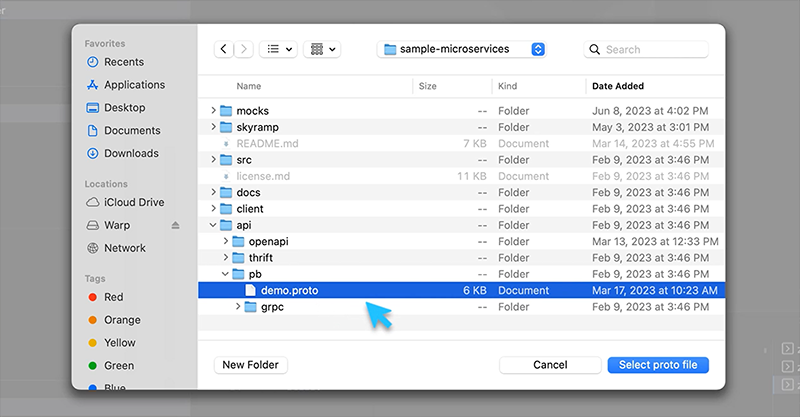Click the license.md file row
This screenshot has width=800, height=417.
(461, 176)
